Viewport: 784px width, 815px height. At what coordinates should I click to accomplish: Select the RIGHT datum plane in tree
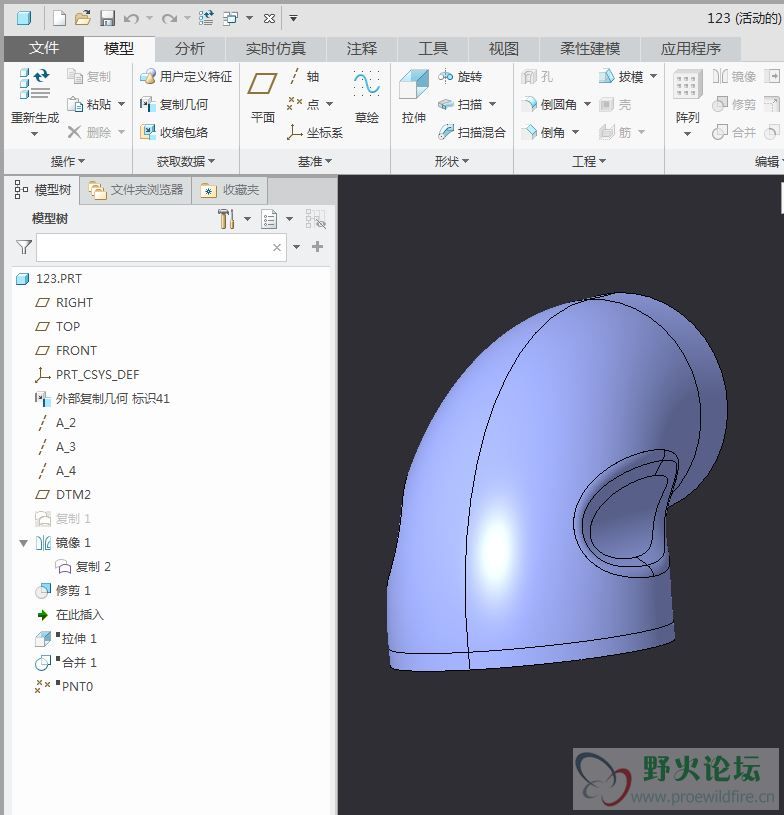[64, 303]
